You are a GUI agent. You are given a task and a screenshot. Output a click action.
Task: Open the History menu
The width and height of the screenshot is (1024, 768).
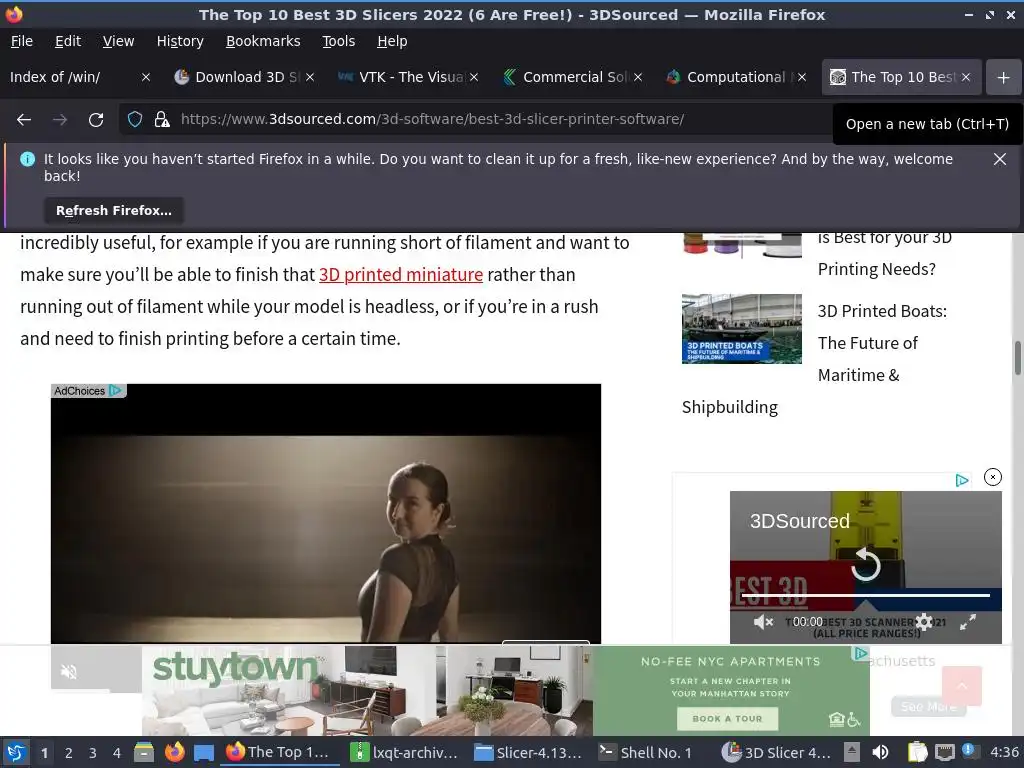pyautogui.click(x=180, y=41)
